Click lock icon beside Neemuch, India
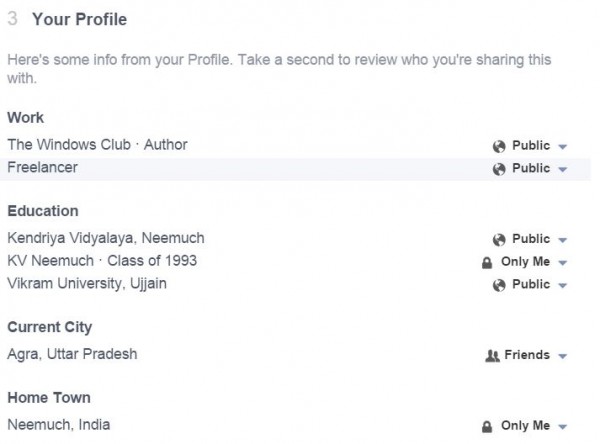 (x=487, y=426)
